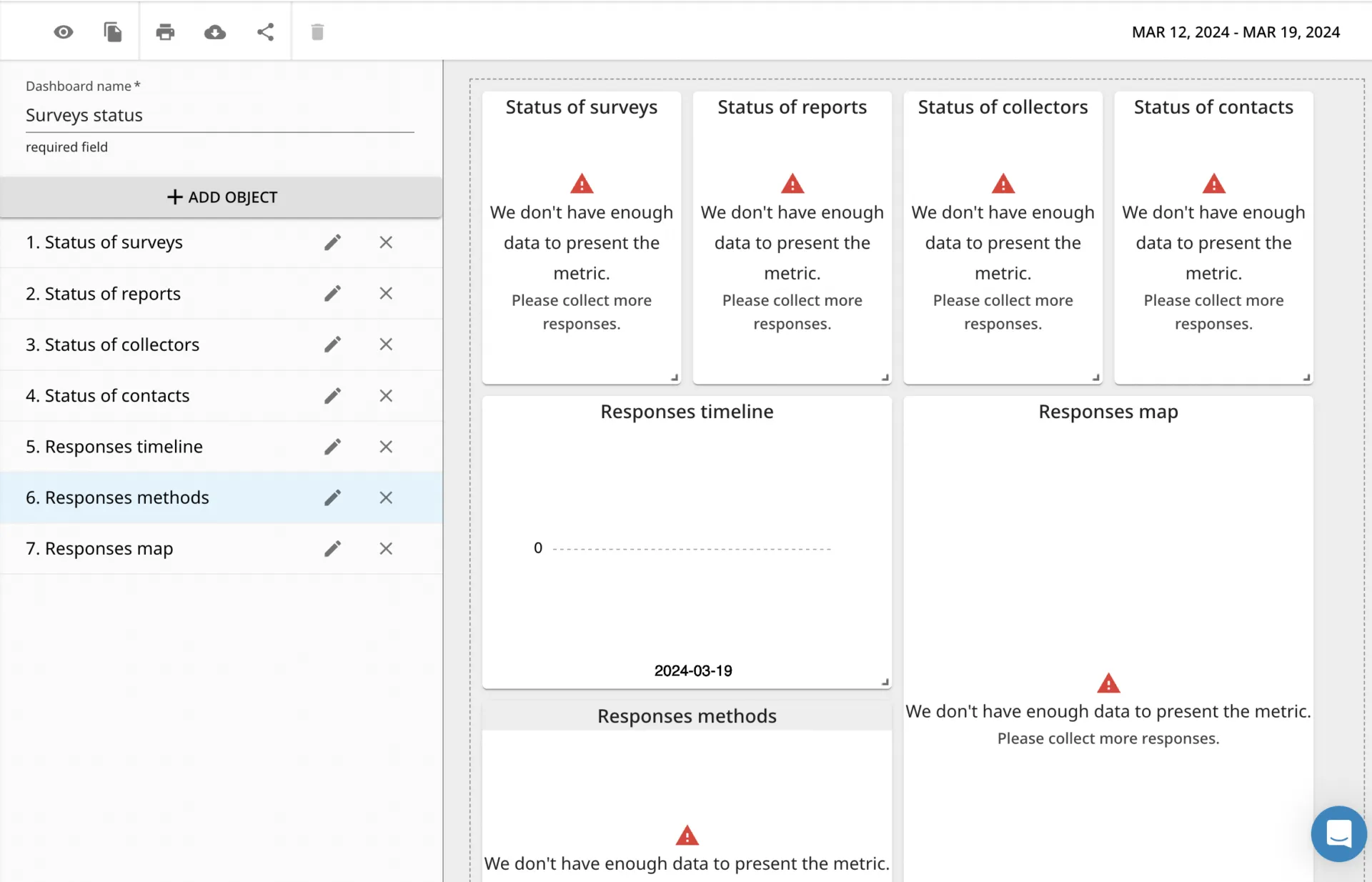Grab resize handle of Status of contacts card
This screenshot has width=1372, height=882.
point(1307,377)
